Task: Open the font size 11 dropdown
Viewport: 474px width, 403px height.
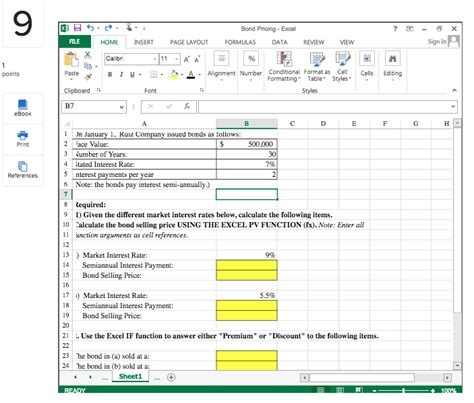Action: pyautogui.click(x=177, y=59)
